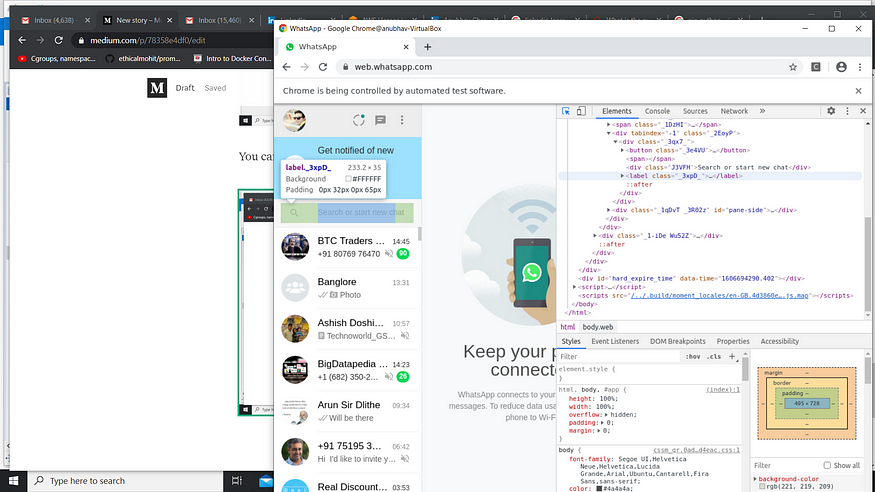Show more DevTools tabs with the double chevron
This screenshot has height=492, width=875.
click(x=762, y=111)
